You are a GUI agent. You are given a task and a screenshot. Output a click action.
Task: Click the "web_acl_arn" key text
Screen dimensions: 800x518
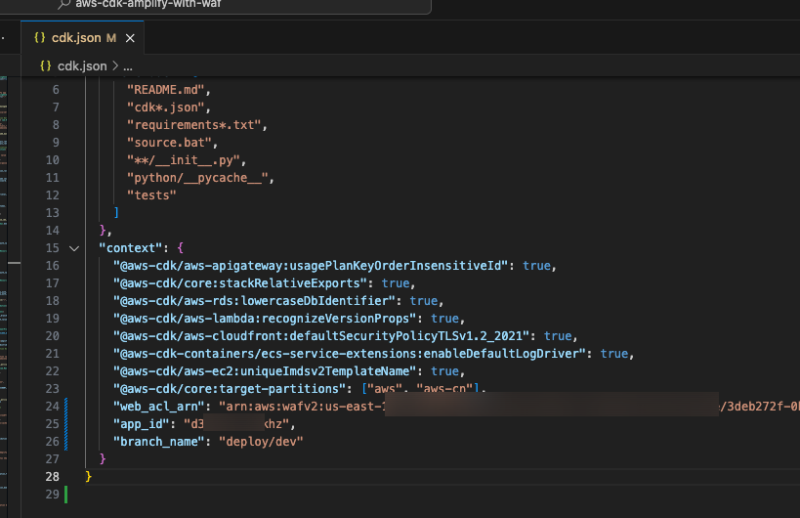point(158,407)
